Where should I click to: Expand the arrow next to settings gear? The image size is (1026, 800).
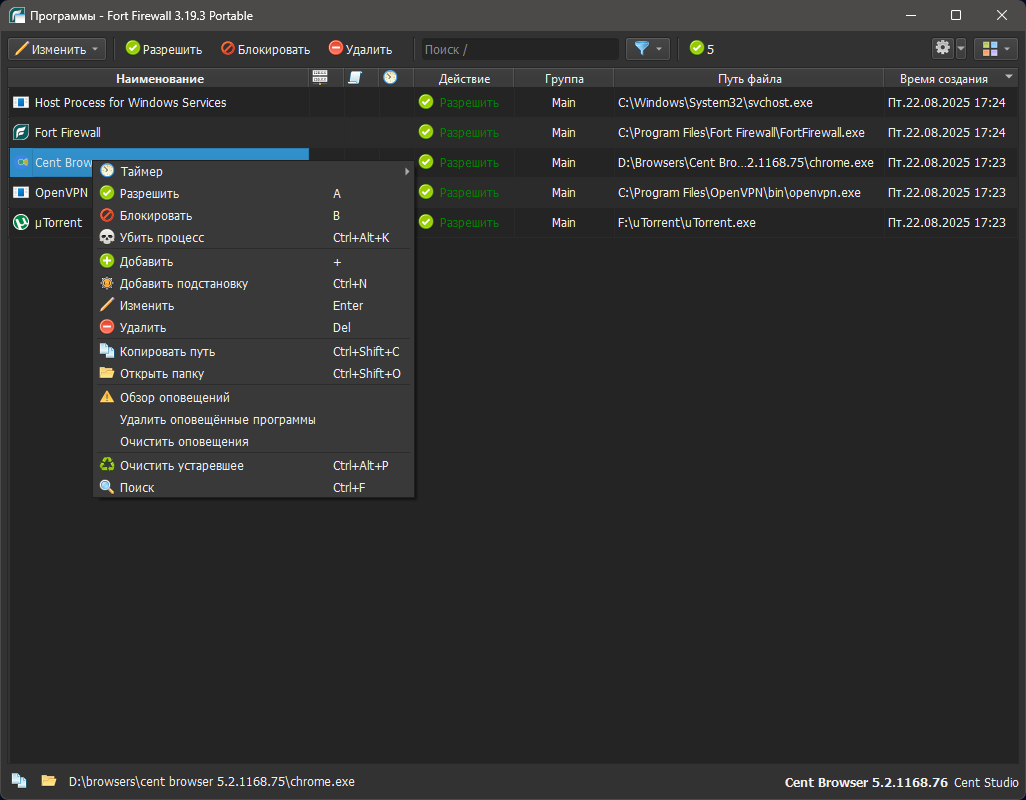[961, 49]
